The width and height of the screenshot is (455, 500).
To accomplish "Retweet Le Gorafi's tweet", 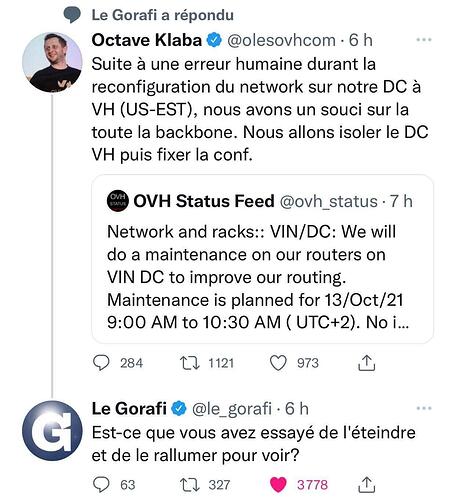I will coord(190,485).
